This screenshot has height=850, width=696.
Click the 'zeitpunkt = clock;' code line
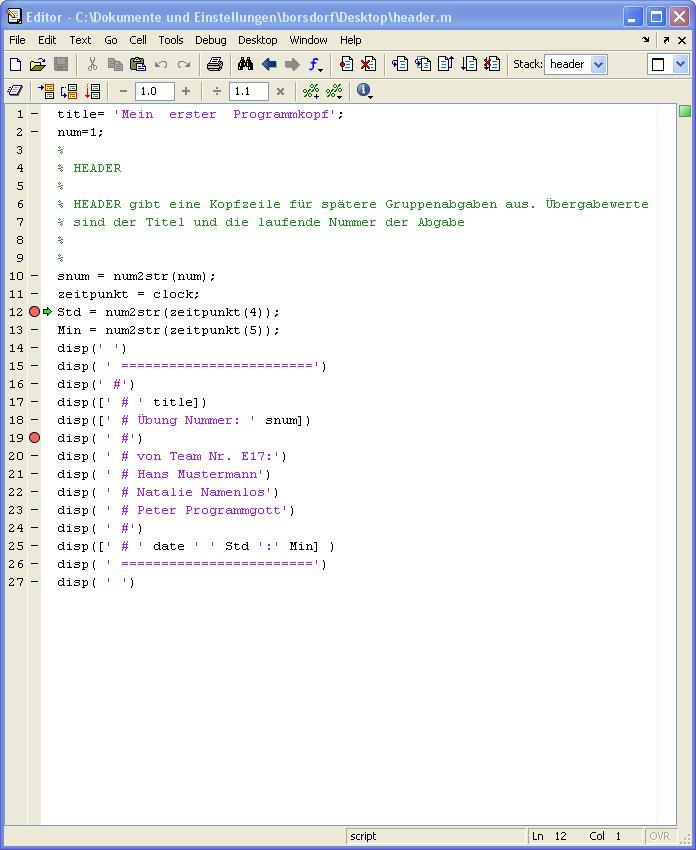pyautogui.click(x=128, y=294)
